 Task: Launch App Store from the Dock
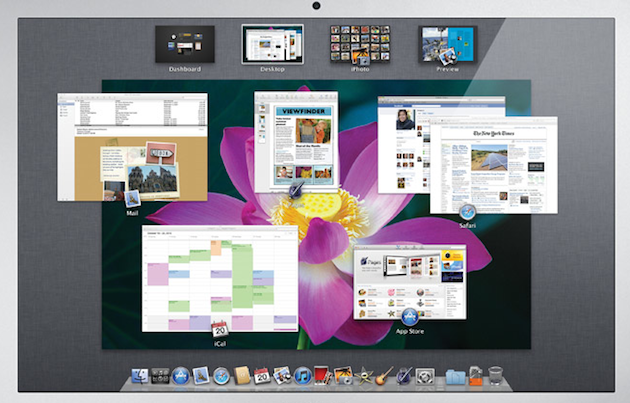pos(180,376)
